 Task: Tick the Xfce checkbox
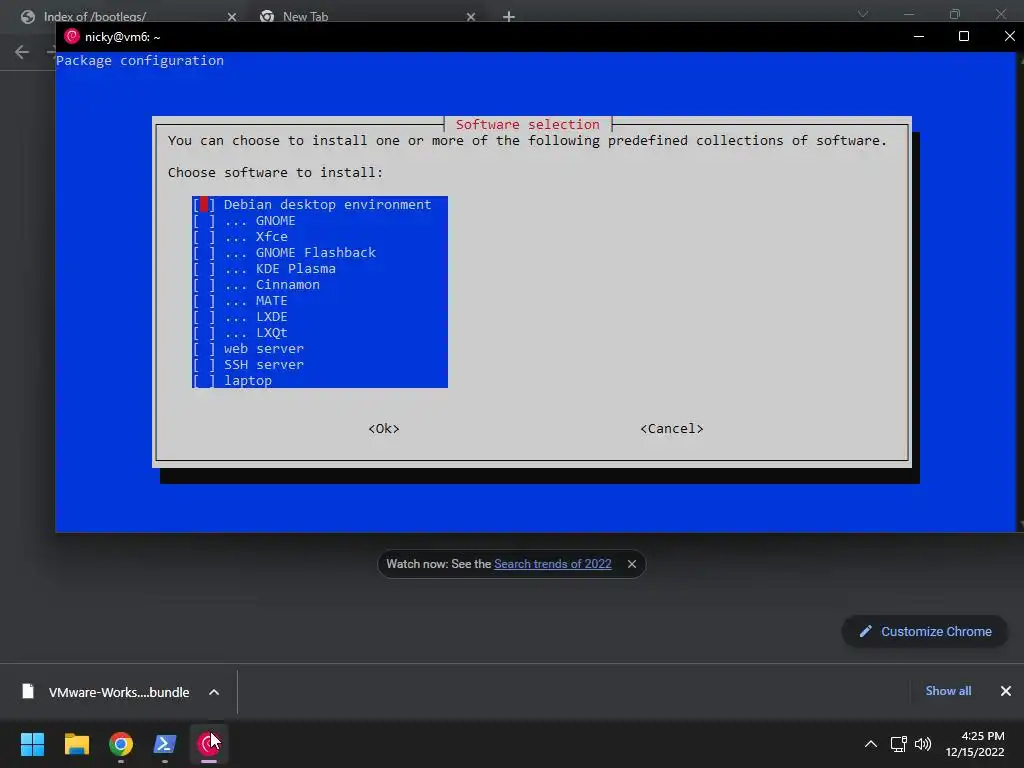click(204, 236)
